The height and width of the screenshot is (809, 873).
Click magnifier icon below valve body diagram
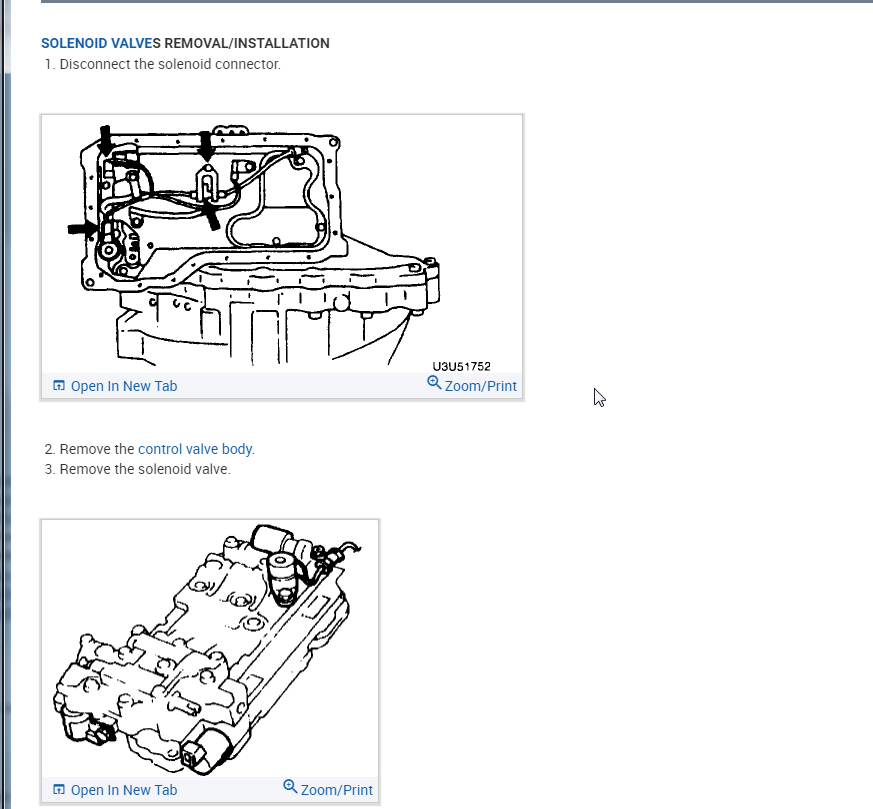coord(290,787)
